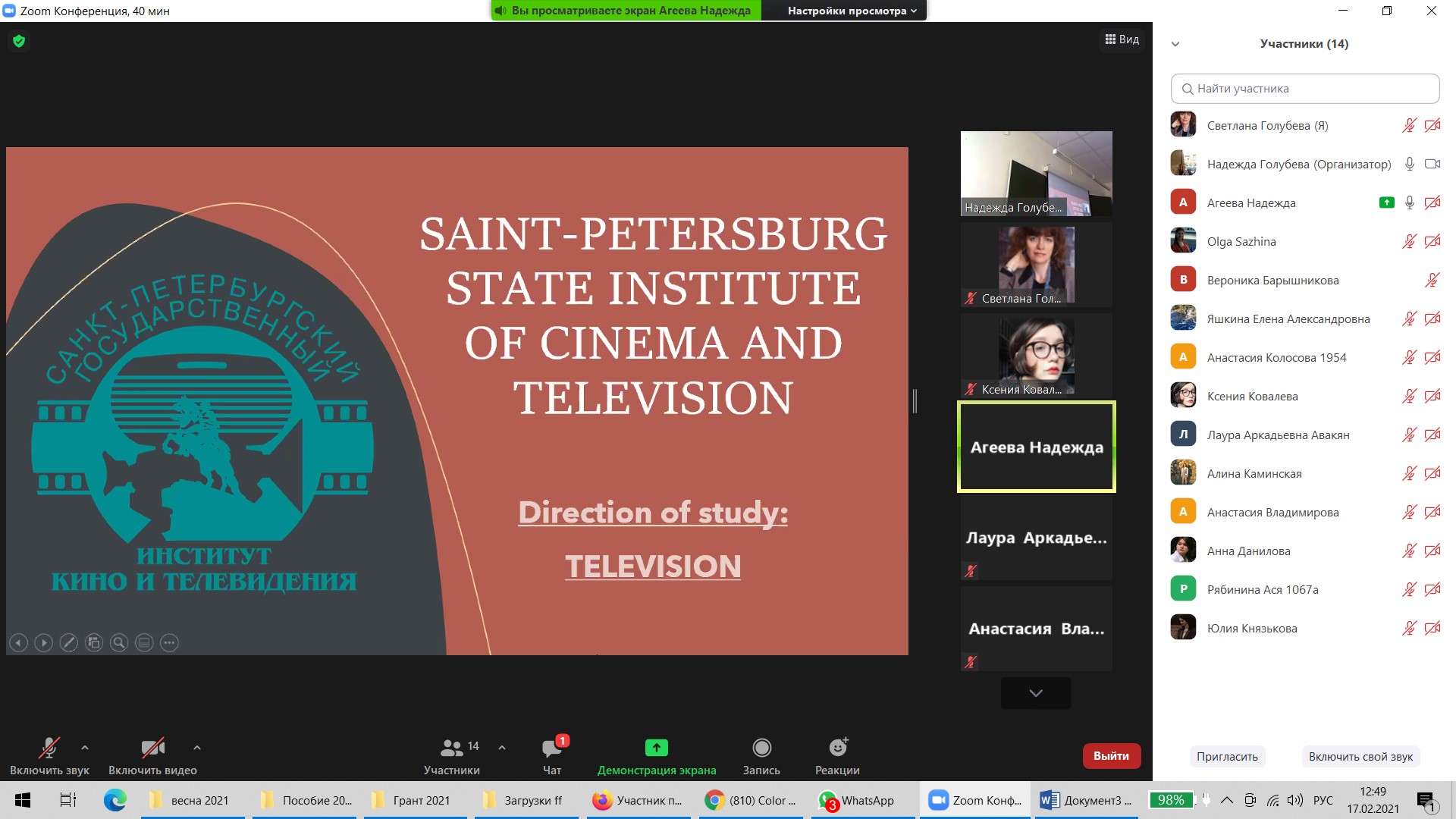Click the slideshow magnifier zoom icon
Viewport: 1456px width, 819px height.
pos(119,643)
